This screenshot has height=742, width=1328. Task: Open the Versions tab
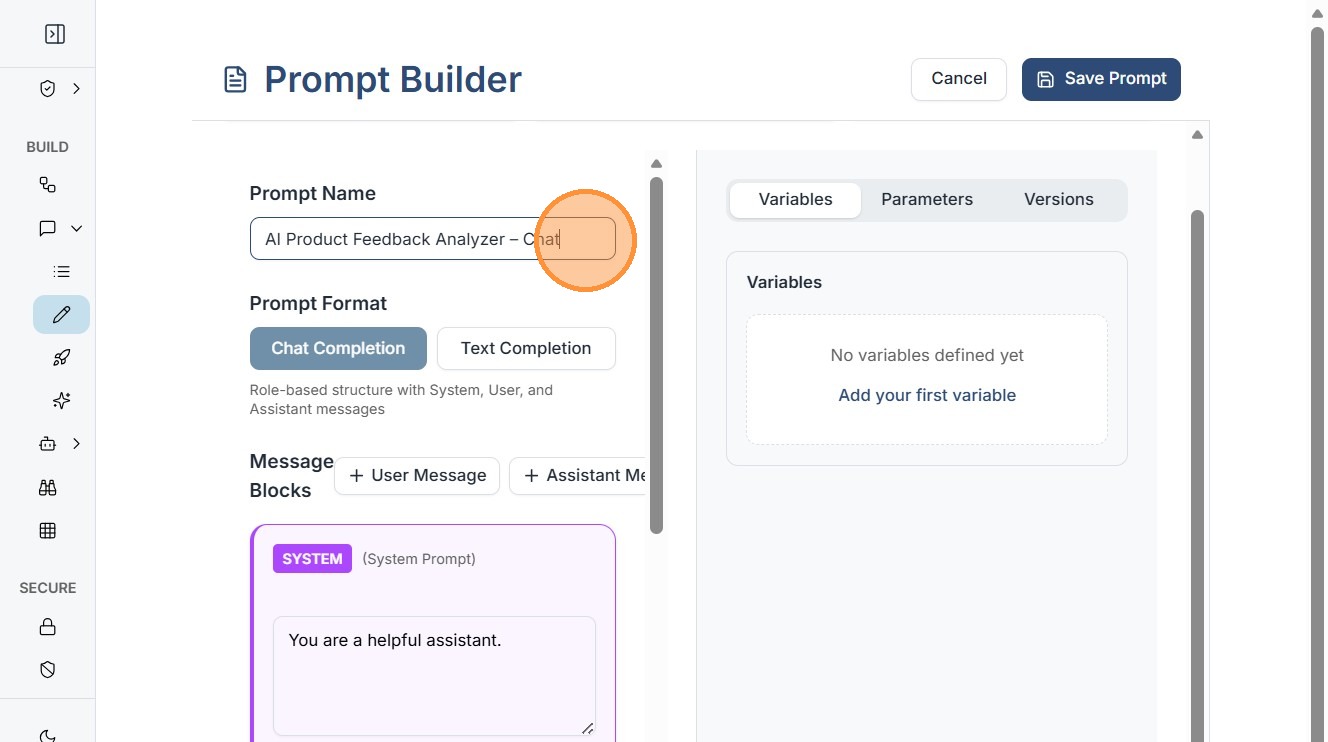click(x=1059, y=199)
